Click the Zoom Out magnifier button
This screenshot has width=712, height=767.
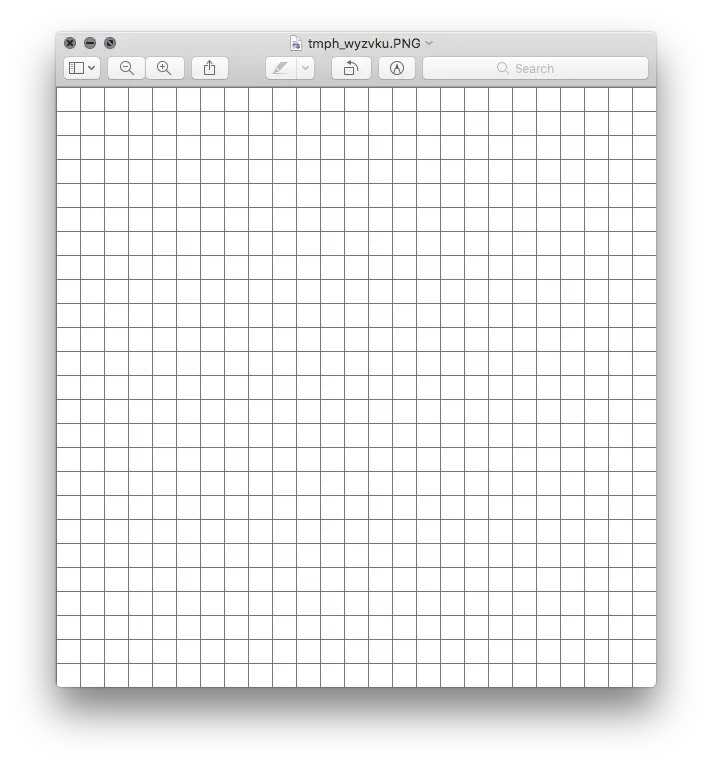coord(127,68)
